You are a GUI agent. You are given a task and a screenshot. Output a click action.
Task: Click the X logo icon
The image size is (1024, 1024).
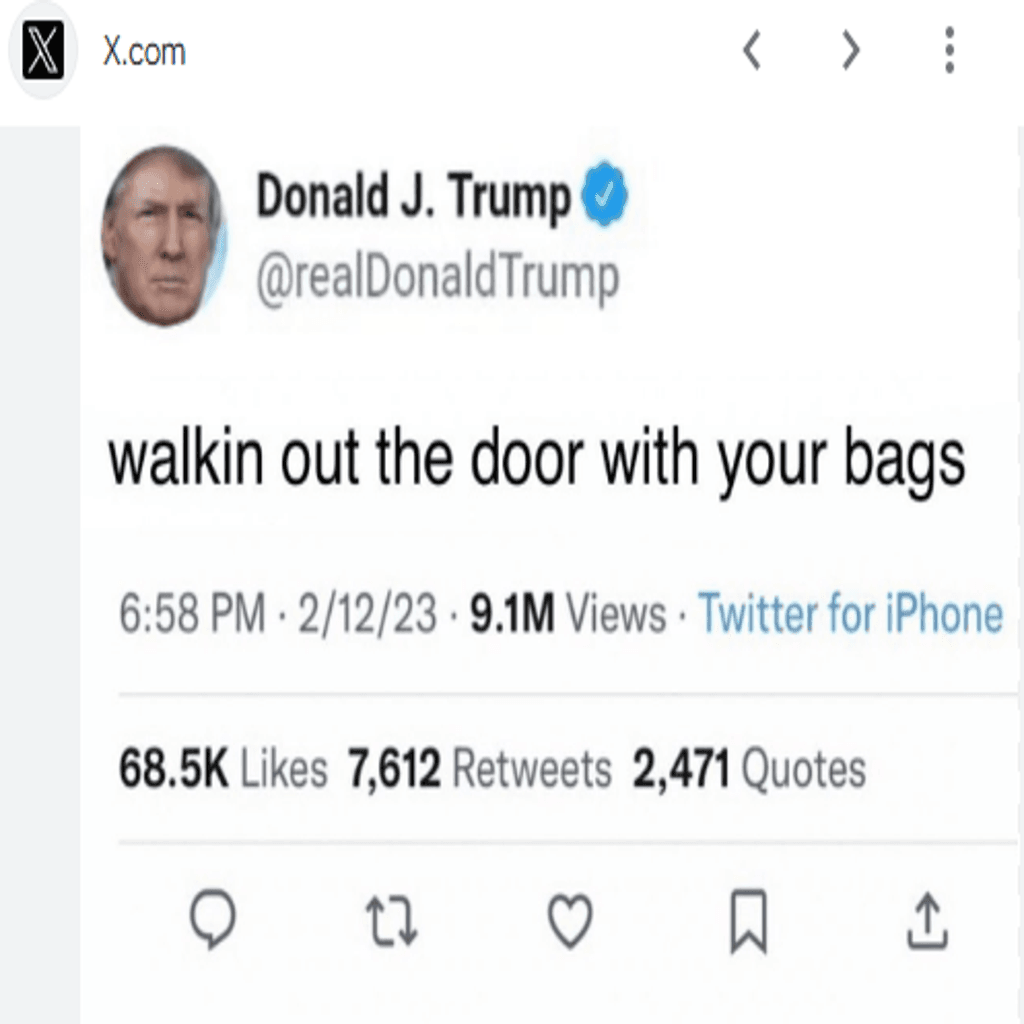pos(43,50)
